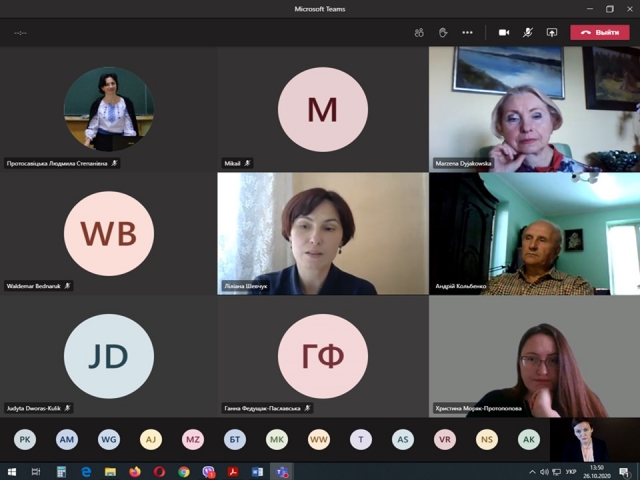Select the MZ participant avatar
640x480 pixels.
pyautogui.click(x=193, y=440)
